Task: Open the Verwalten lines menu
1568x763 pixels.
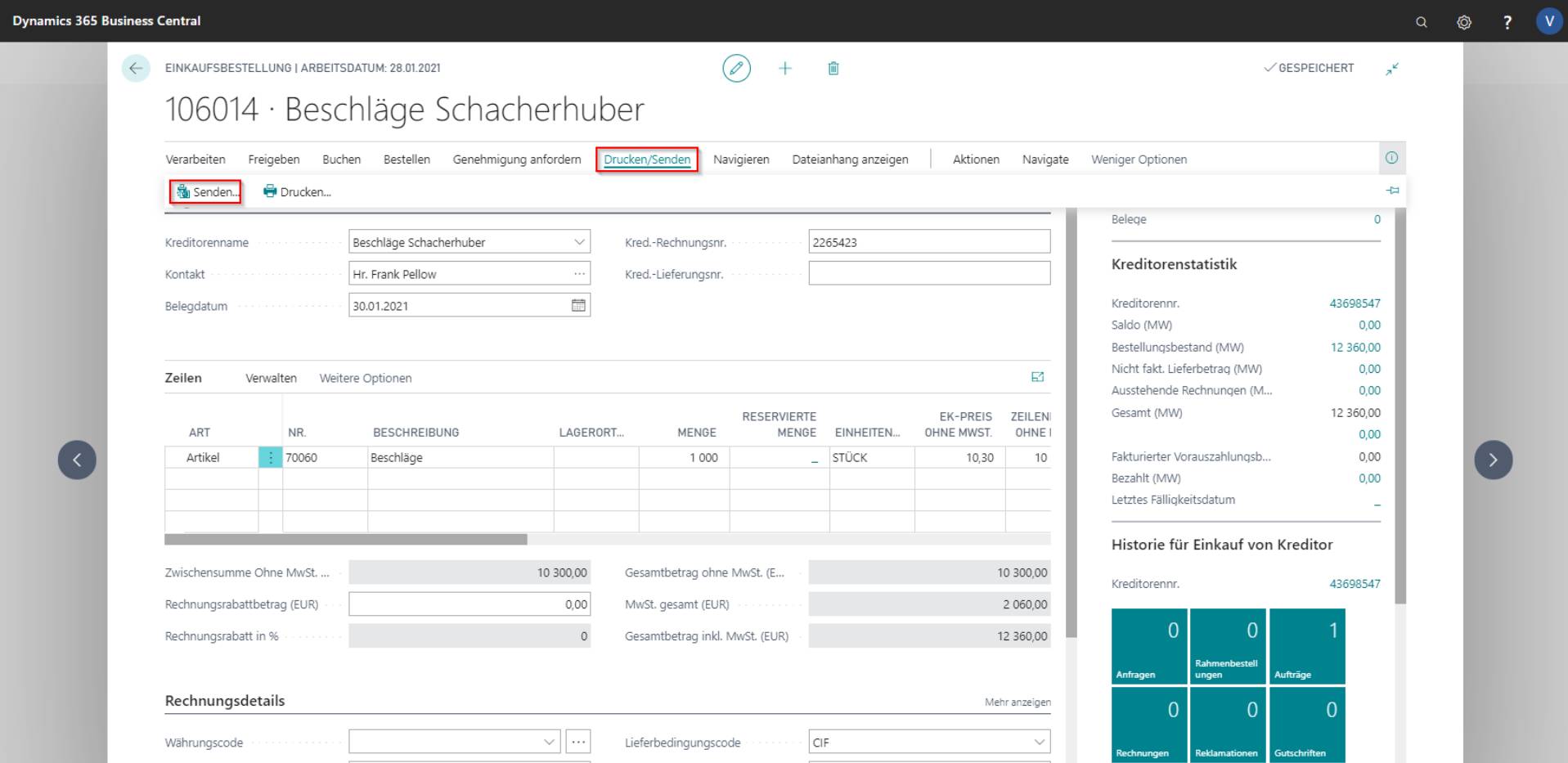Action: click(x=271, y=378)
